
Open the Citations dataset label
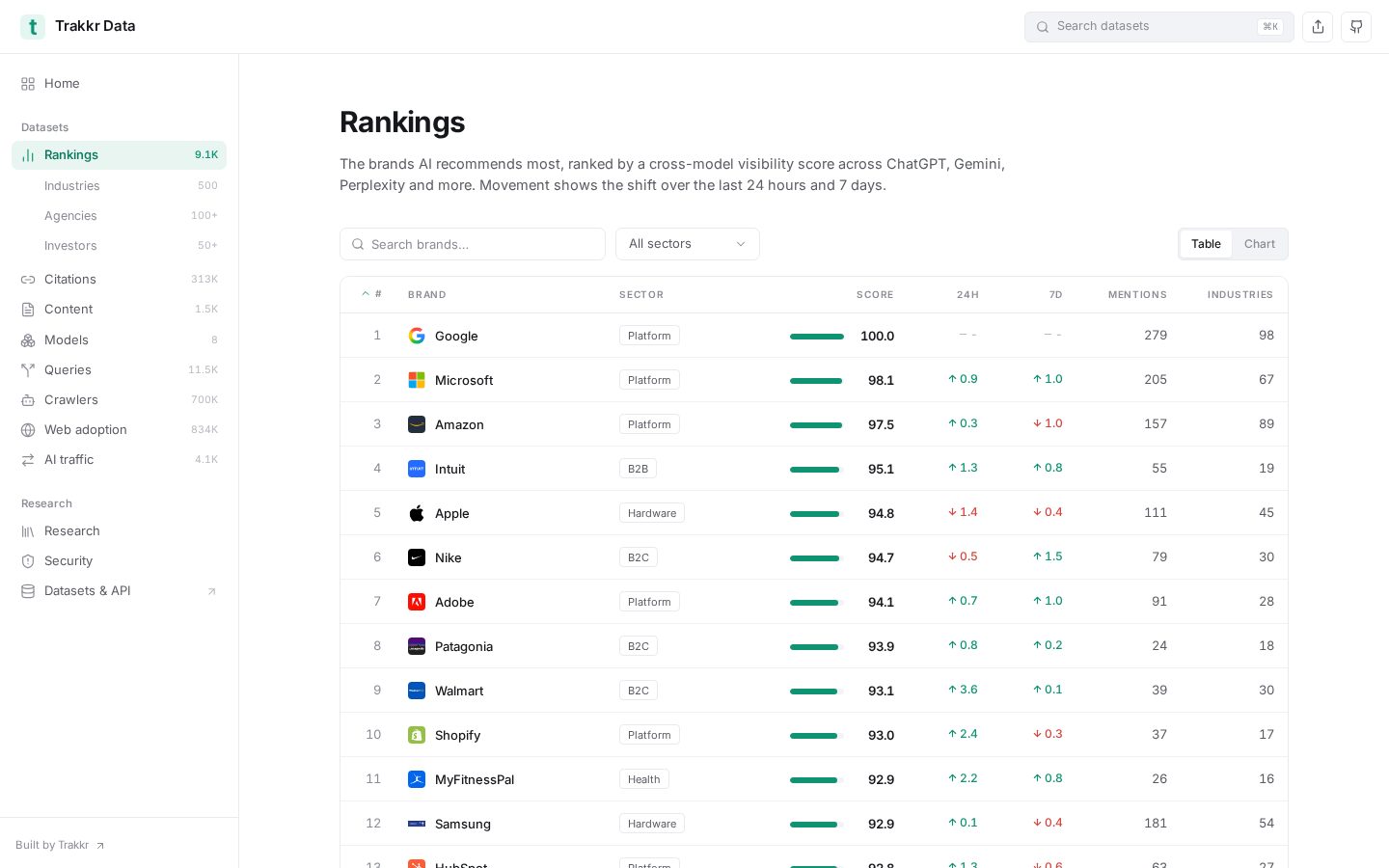click(x=70, y=280)
